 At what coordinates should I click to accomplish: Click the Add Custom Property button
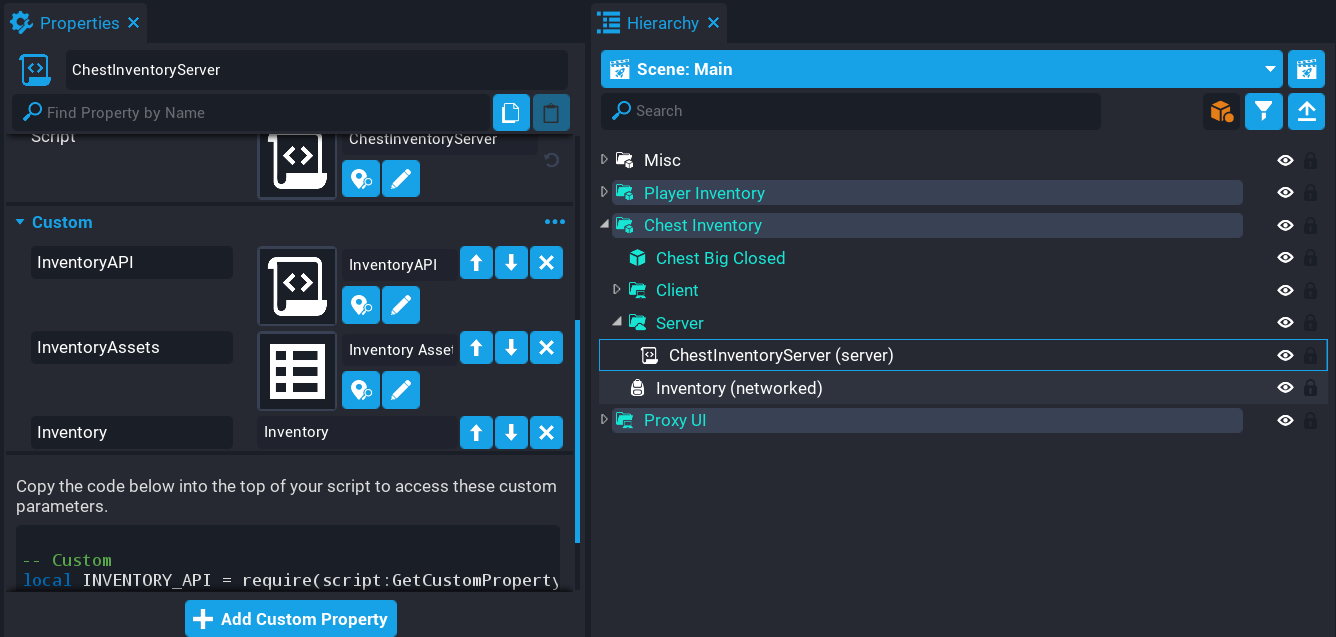click(291, 619)
